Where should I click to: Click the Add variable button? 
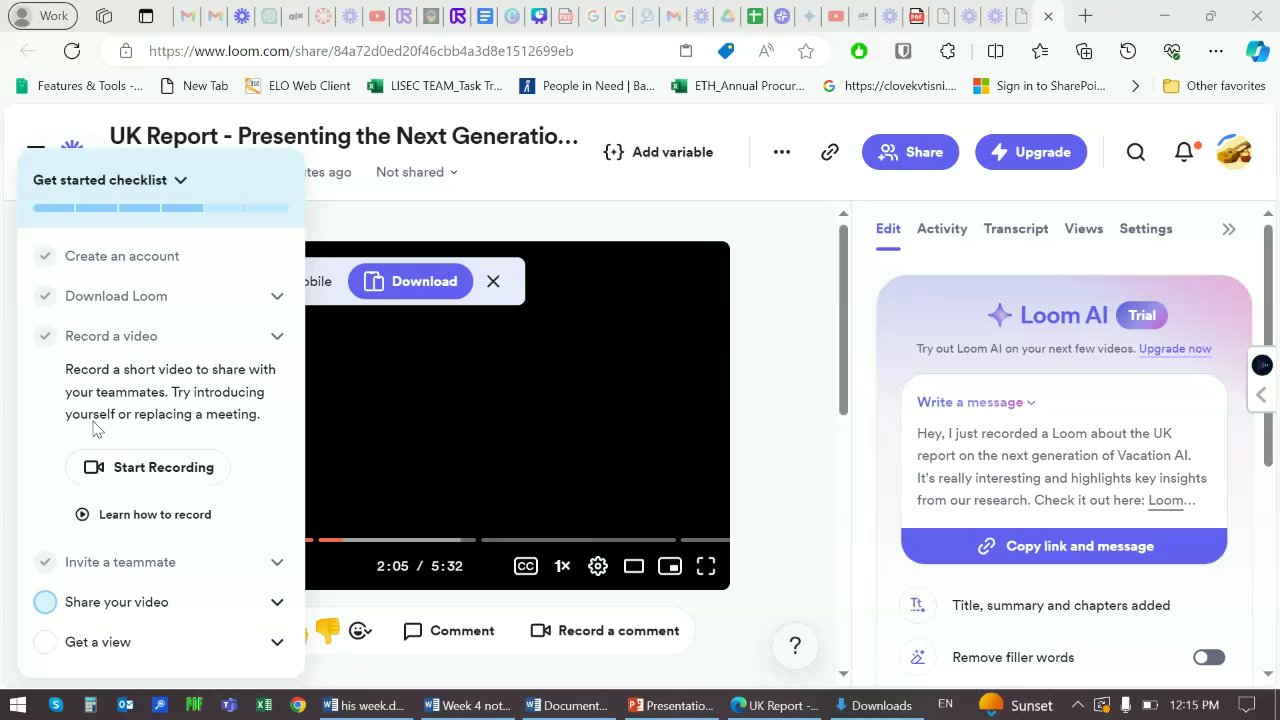tap(658, 152)
